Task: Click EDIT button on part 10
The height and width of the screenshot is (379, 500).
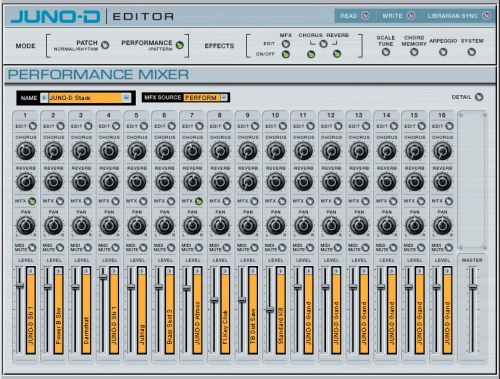Action: (x=283, y=126)
